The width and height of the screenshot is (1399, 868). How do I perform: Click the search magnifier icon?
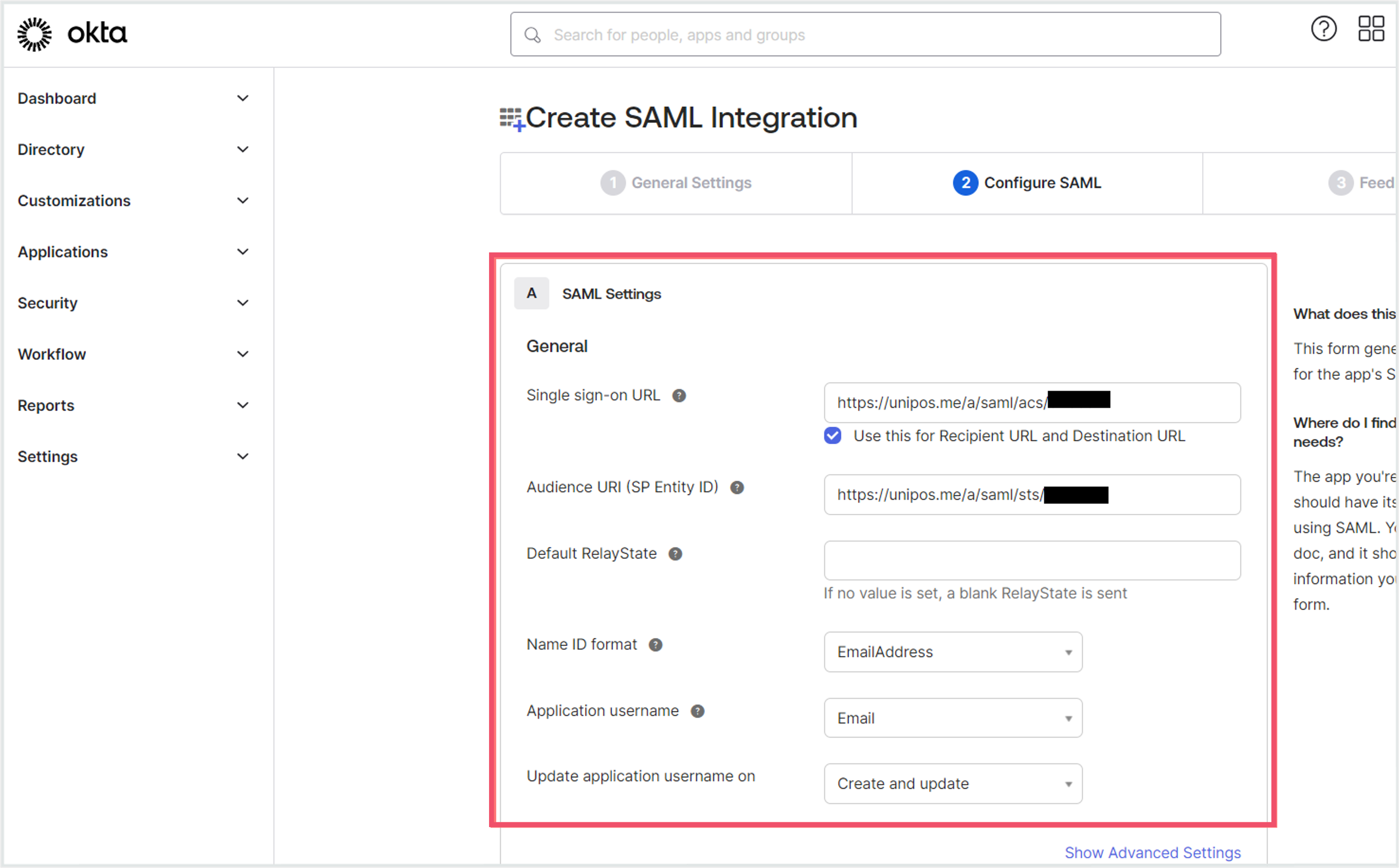[x=533, y=35]
